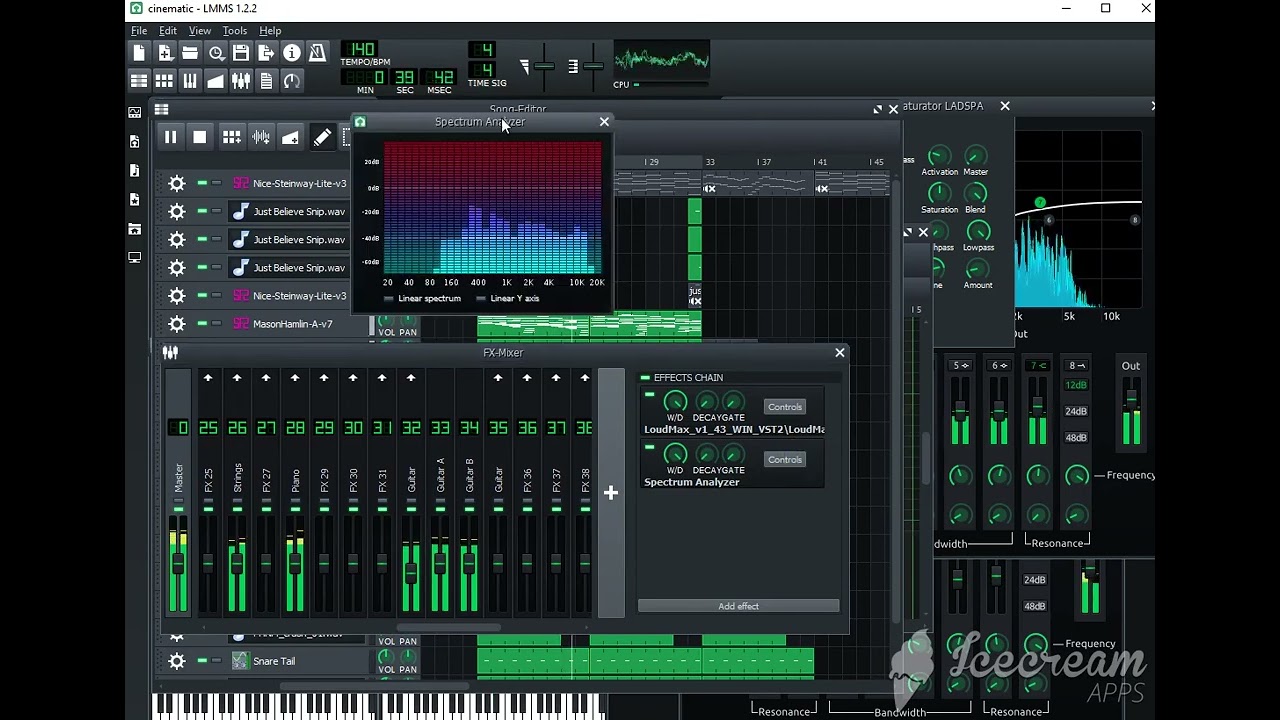Viewport: 1280px width, 720px height.
Task: Show the project notes icon
Action: click(266, 81)
